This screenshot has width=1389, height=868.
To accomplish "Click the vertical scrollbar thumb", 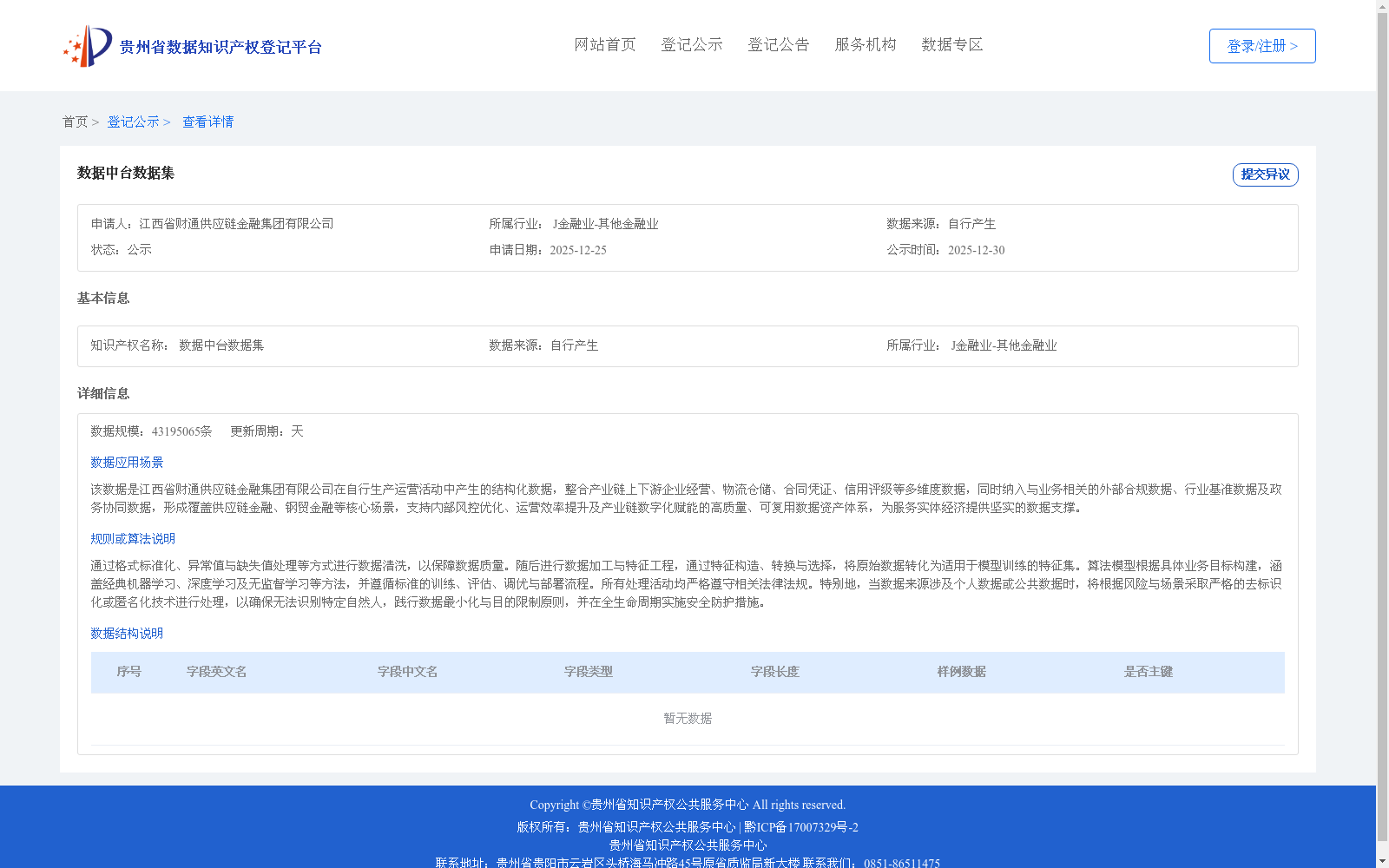I will click(1382, 425).
